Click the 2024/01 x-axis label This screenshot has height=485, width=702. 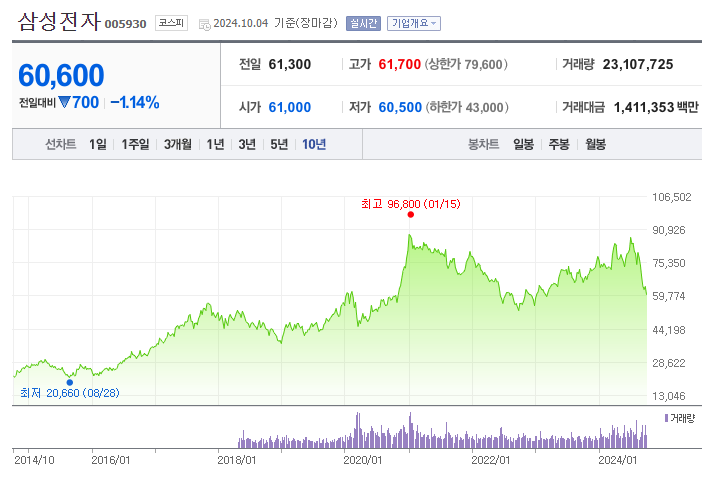tap(618, 460)
